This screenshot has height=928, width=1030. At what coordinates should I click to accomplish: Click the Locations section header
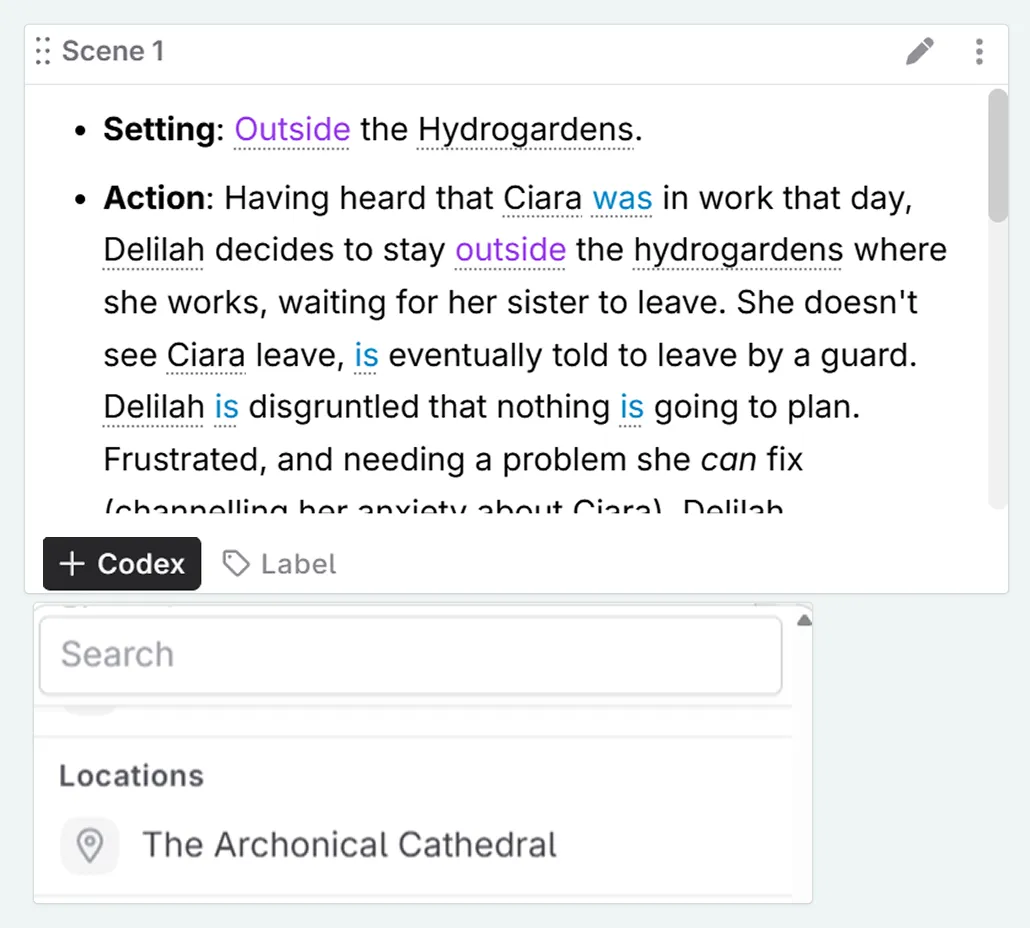(130, 775)
